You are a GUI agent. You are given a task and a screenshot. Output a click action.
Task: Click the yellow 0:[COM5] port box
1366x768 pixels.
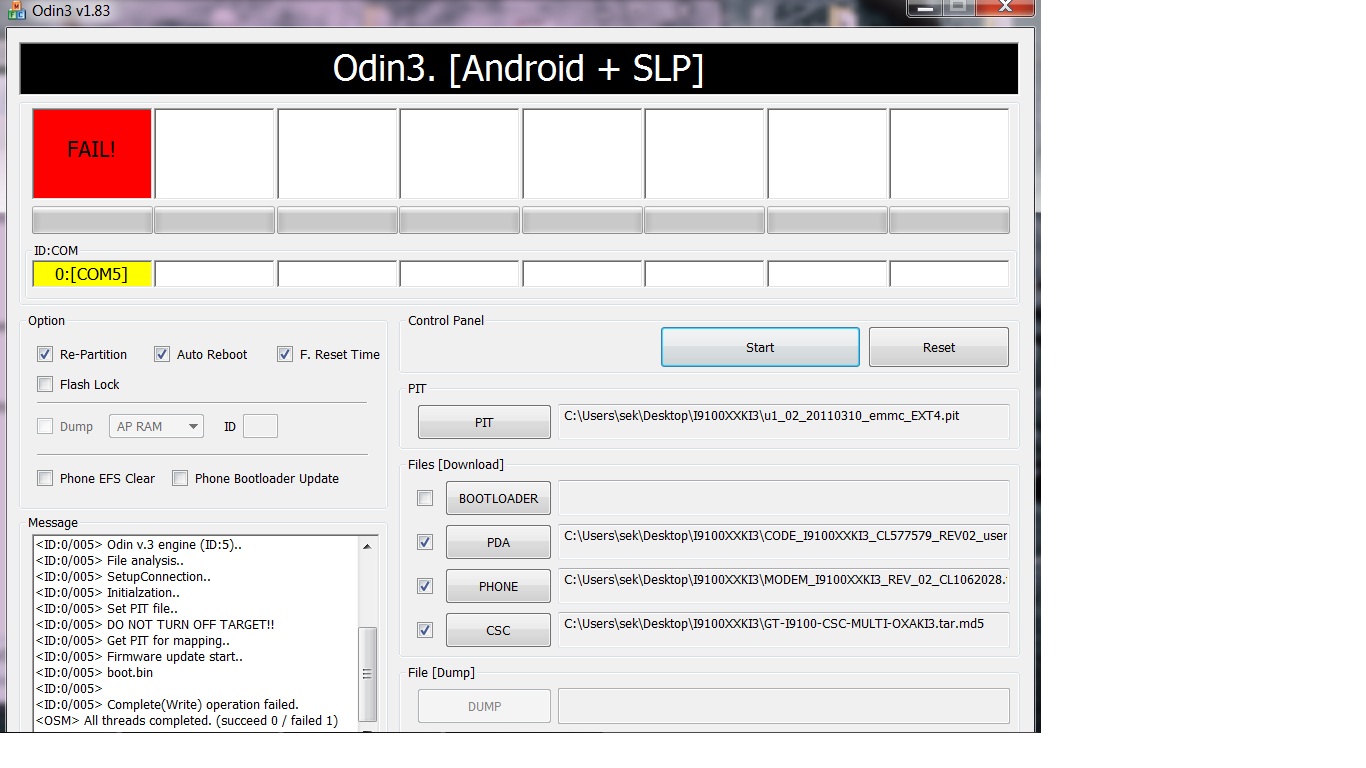[x=92, y=273]
